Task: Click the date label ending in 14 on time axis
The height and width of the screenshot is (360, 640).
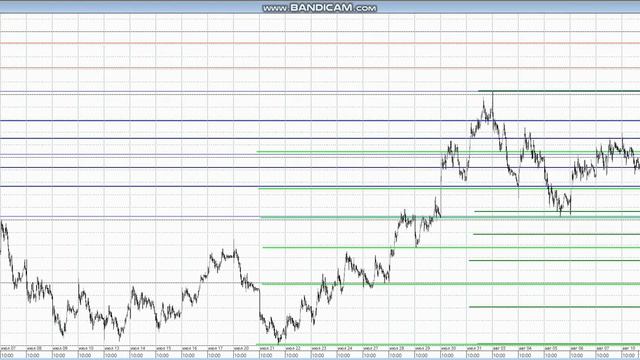Action: pos(138,349)
